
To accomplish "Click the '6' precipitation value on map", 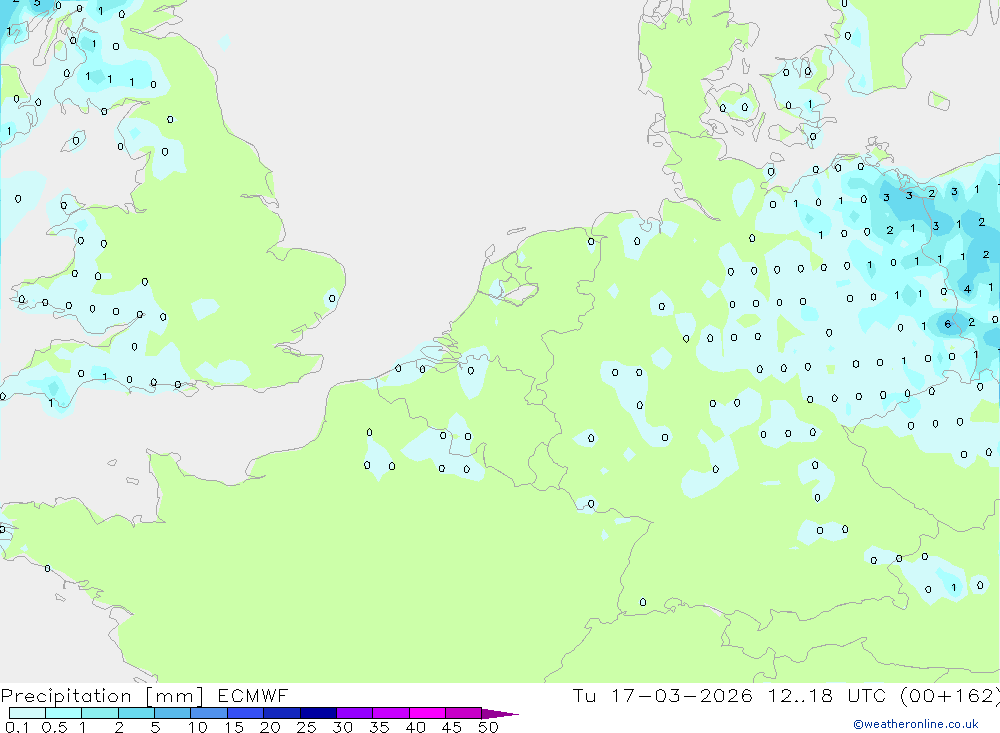I will [948, 324].
